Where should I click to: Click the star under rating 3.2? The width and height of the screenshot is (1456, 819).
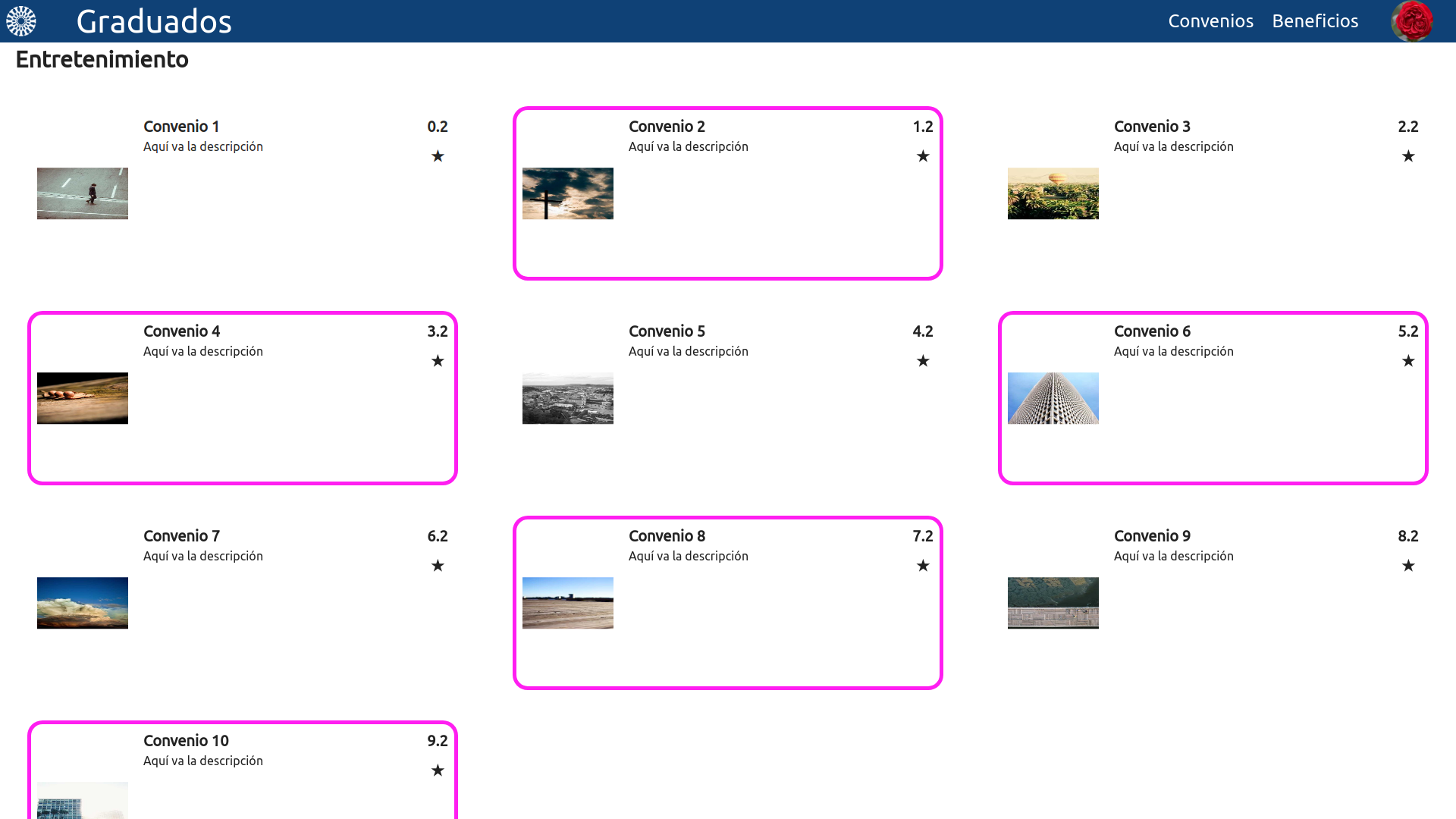[438, 361]
